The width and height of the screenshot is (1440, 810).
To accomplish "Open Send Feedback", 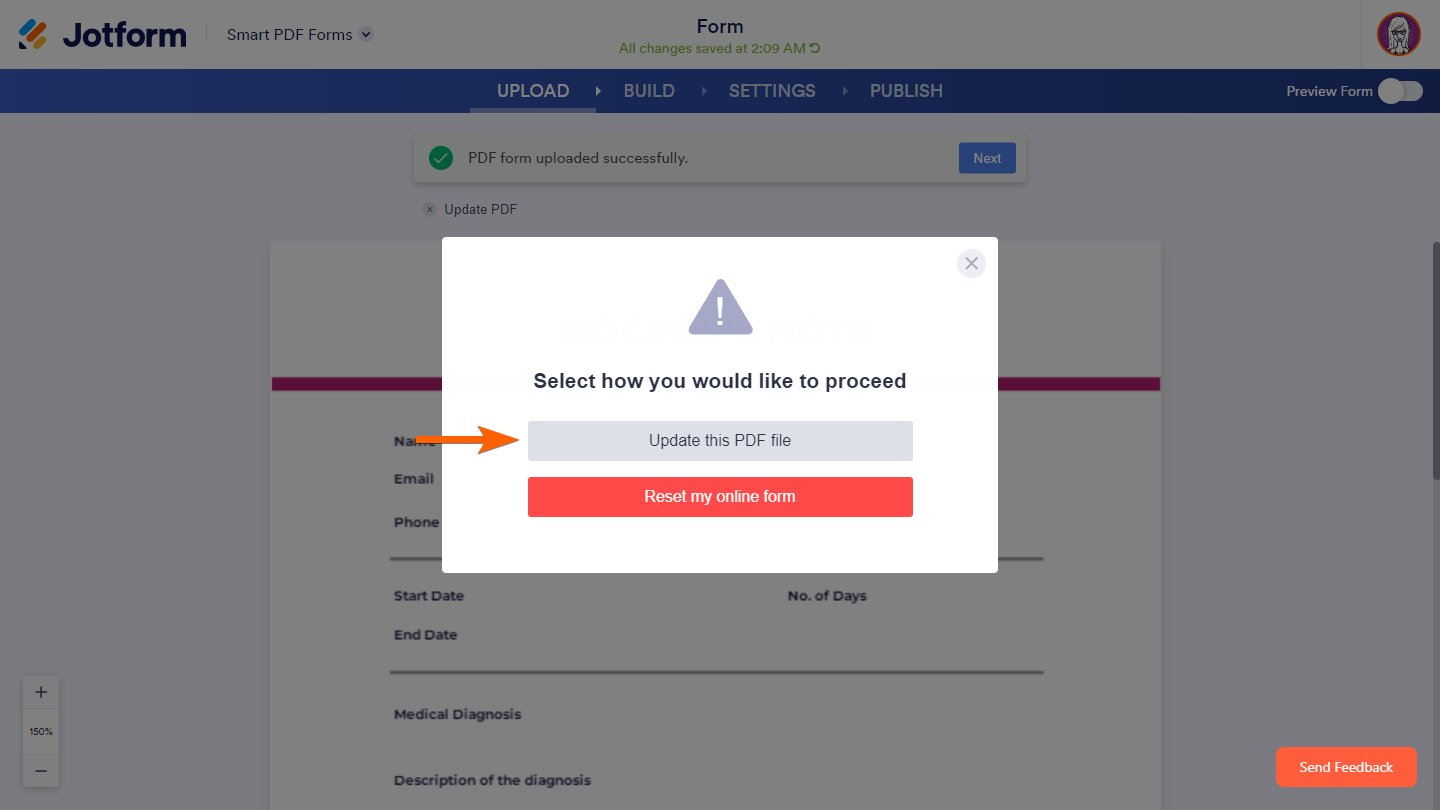I will tap(1346, 767).
